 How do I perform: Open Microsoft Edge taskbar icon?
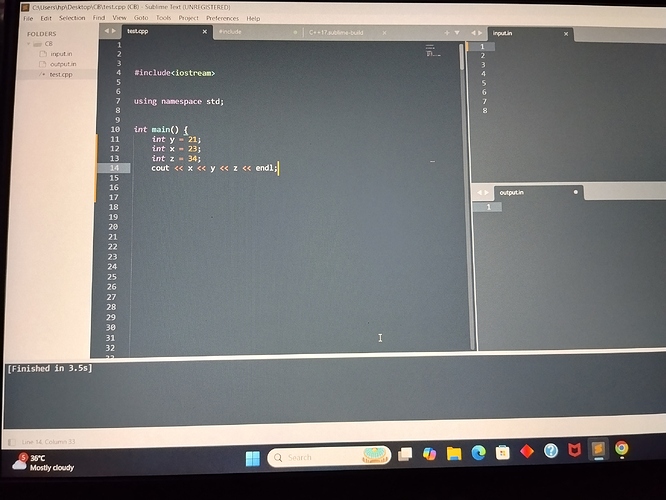(479, 453)
